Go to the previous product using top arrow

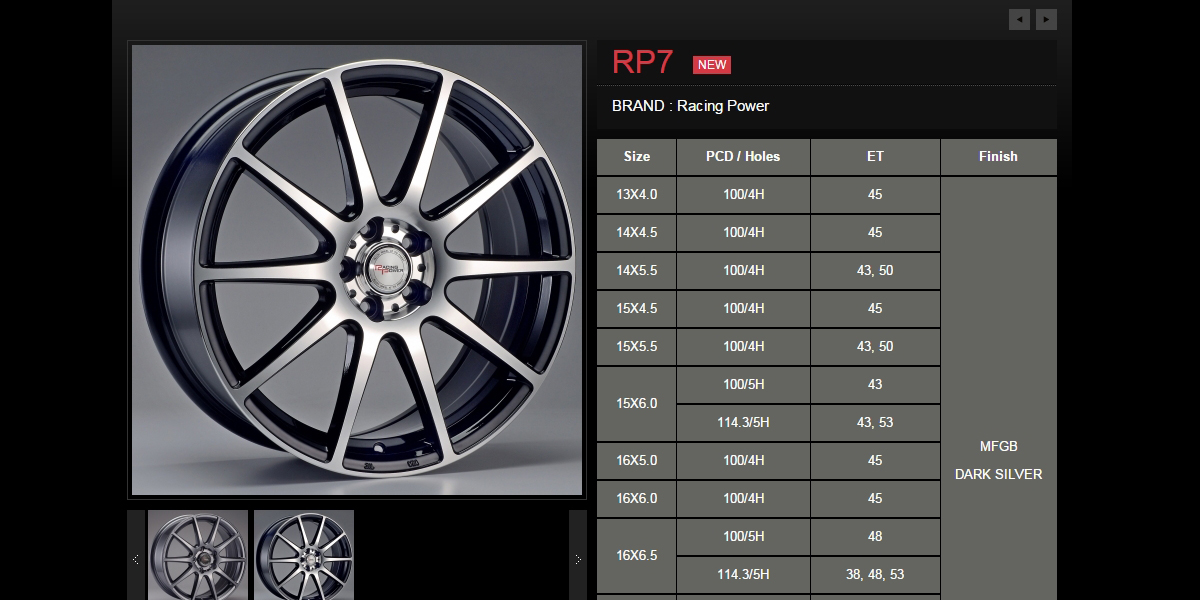(1019, 19)
